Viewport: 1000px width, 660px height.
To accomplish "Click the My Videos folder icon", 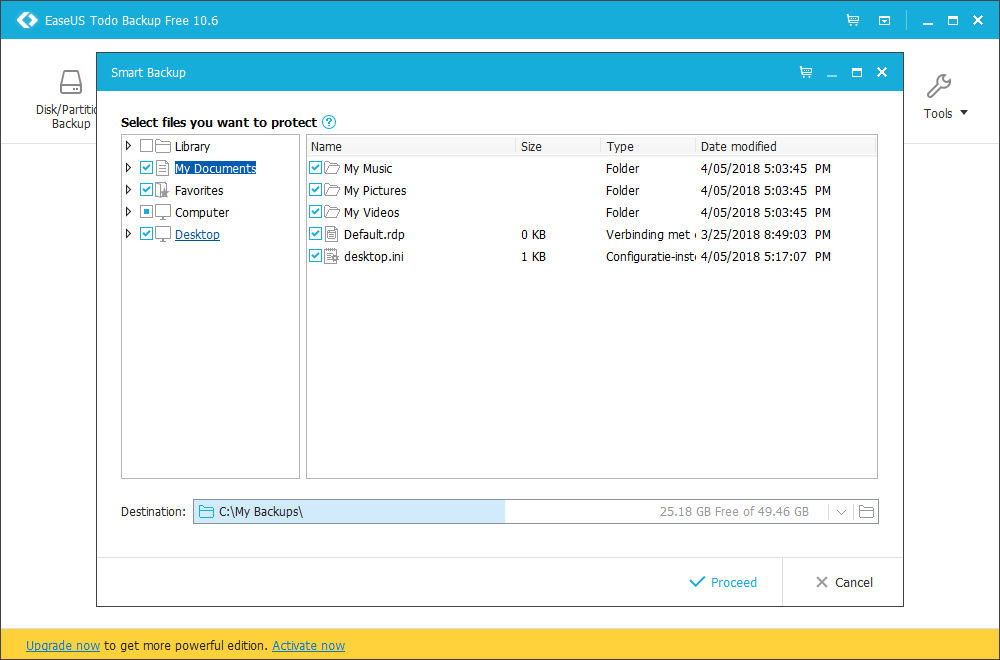I will point(332,212).
